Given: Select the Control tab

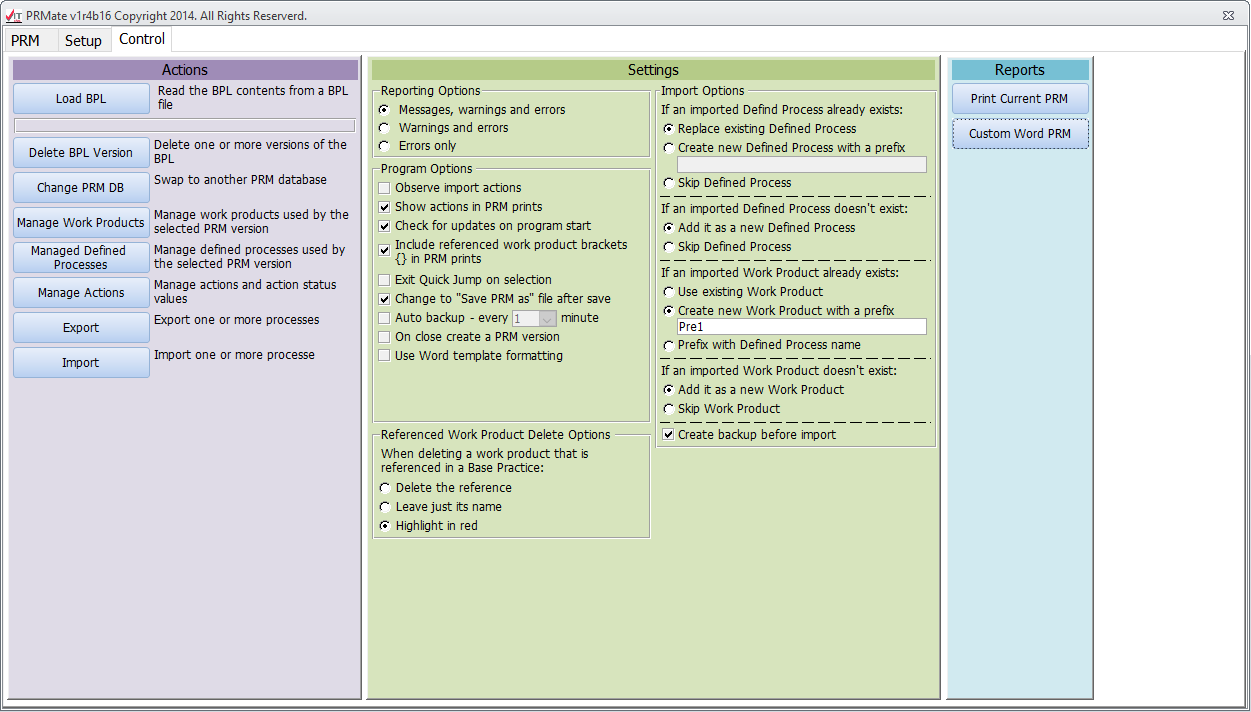Looking at the screenshot, I should tap(142, 39).
